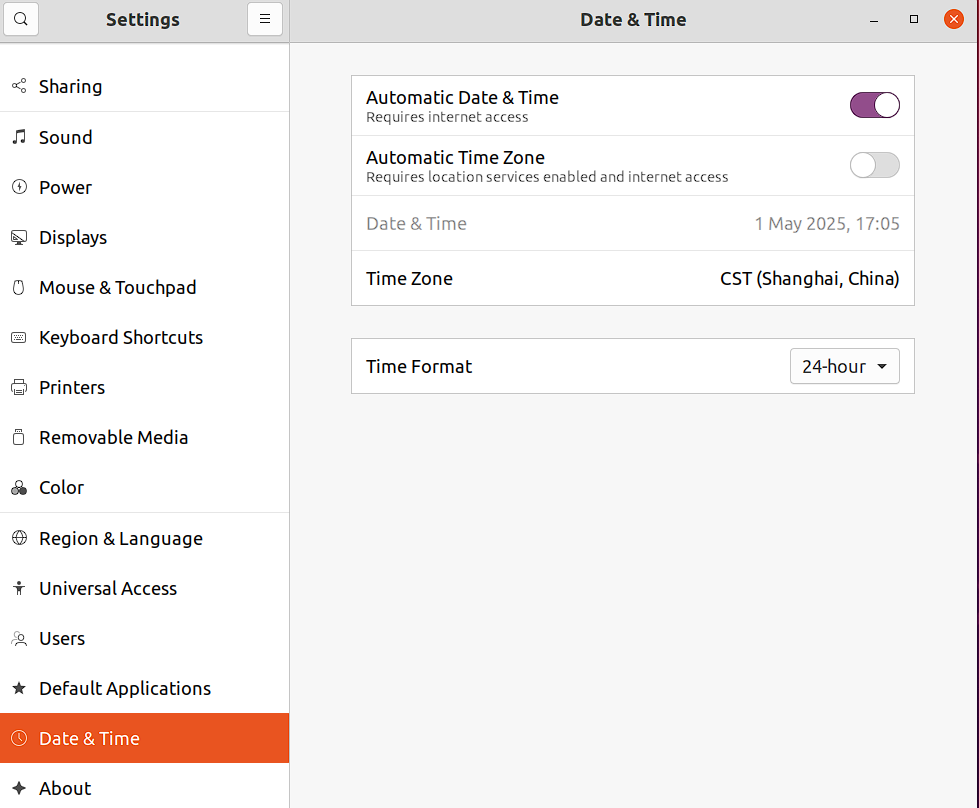Screen dimensions: 979x808
Task: Open the Users settings panel
Action: 62,638
